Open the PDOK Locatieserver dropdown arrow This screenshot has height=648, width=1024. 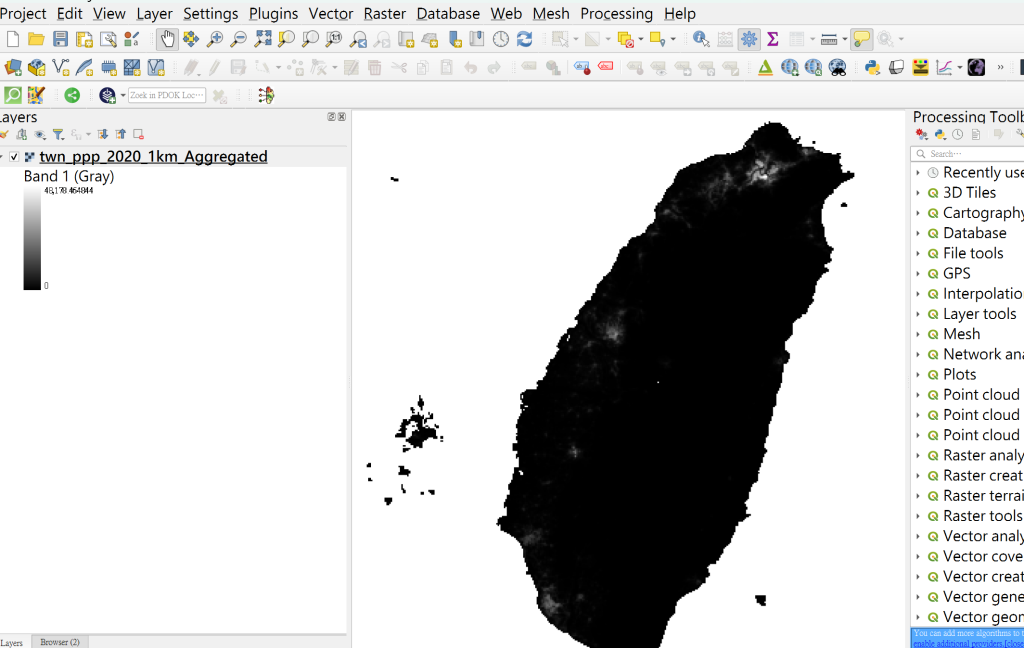[x=122, y=96]
